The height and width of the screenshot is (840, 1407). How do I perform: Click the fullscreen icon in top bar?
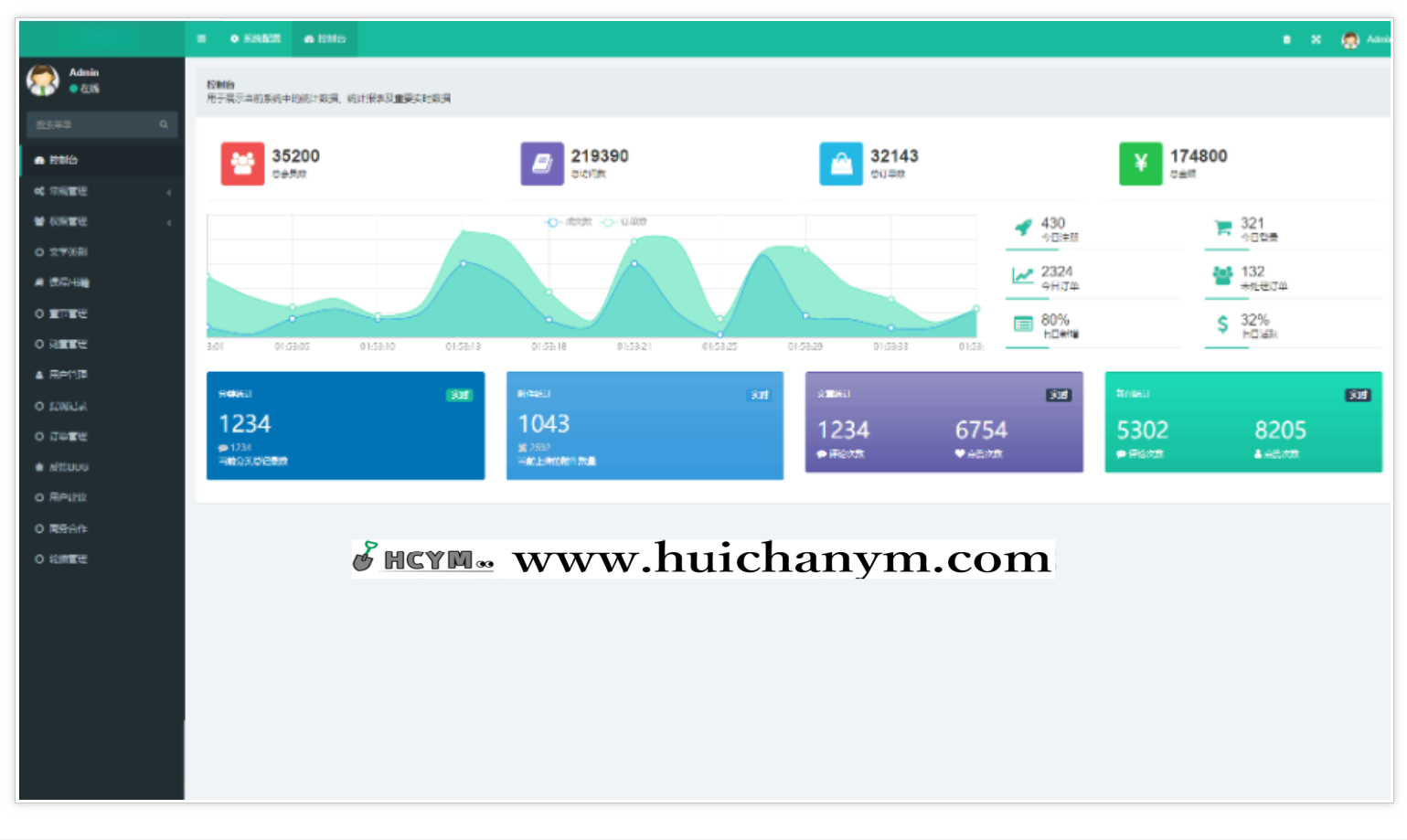click(1316, 39)
